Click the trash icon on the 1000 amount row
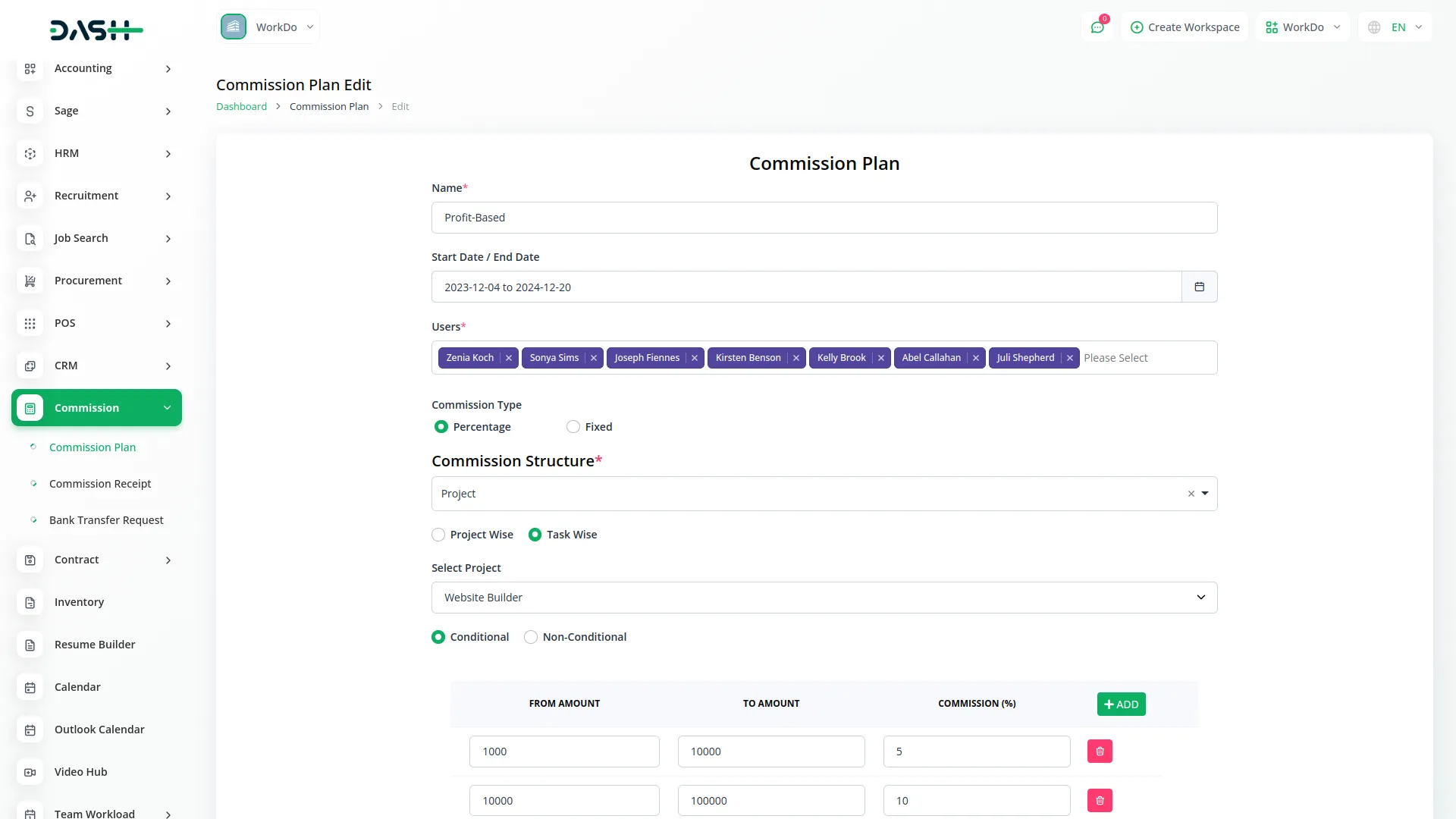Image resolution: width=1456 pixels, height=819 pixels. (1100, 751)
